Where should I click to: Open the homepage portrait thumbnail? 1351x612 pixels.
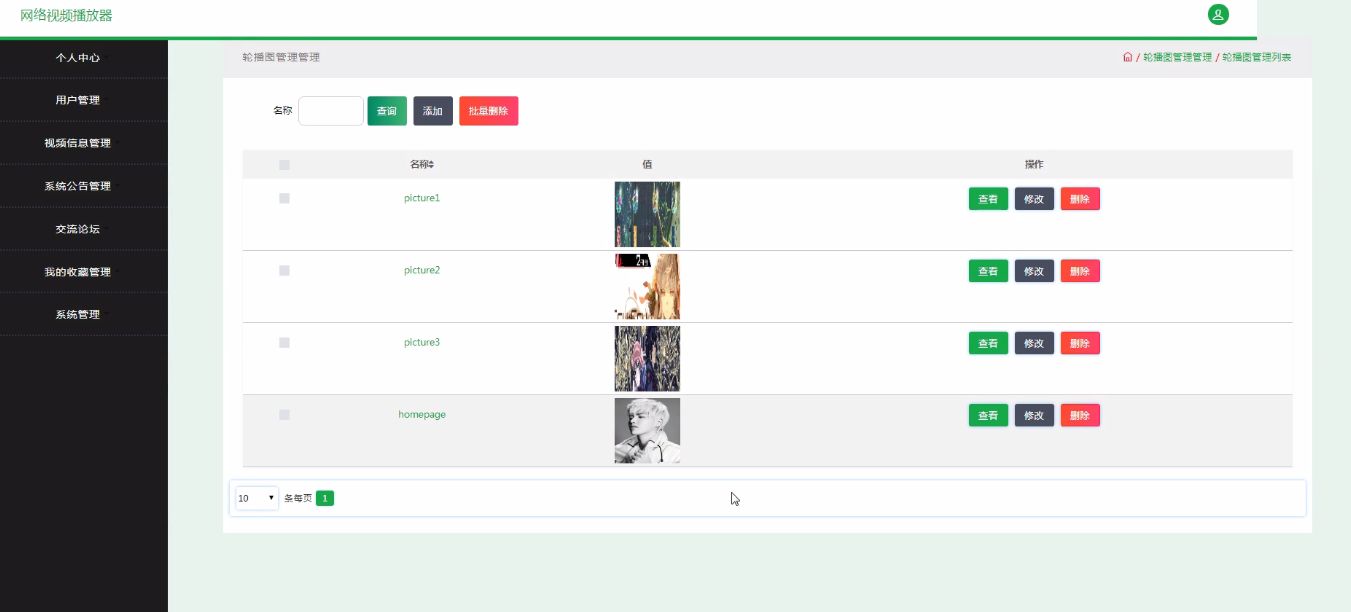coord(647,430)
